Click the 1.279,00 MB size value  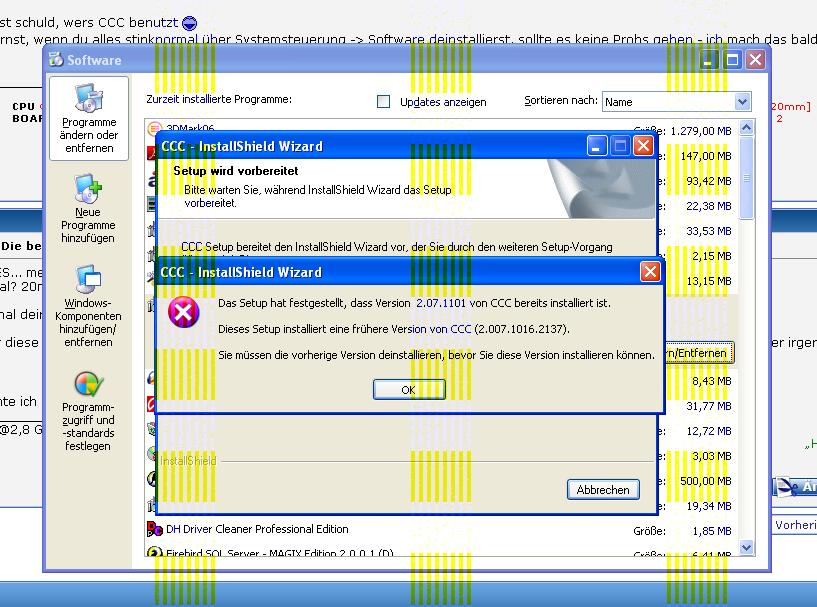701,131
